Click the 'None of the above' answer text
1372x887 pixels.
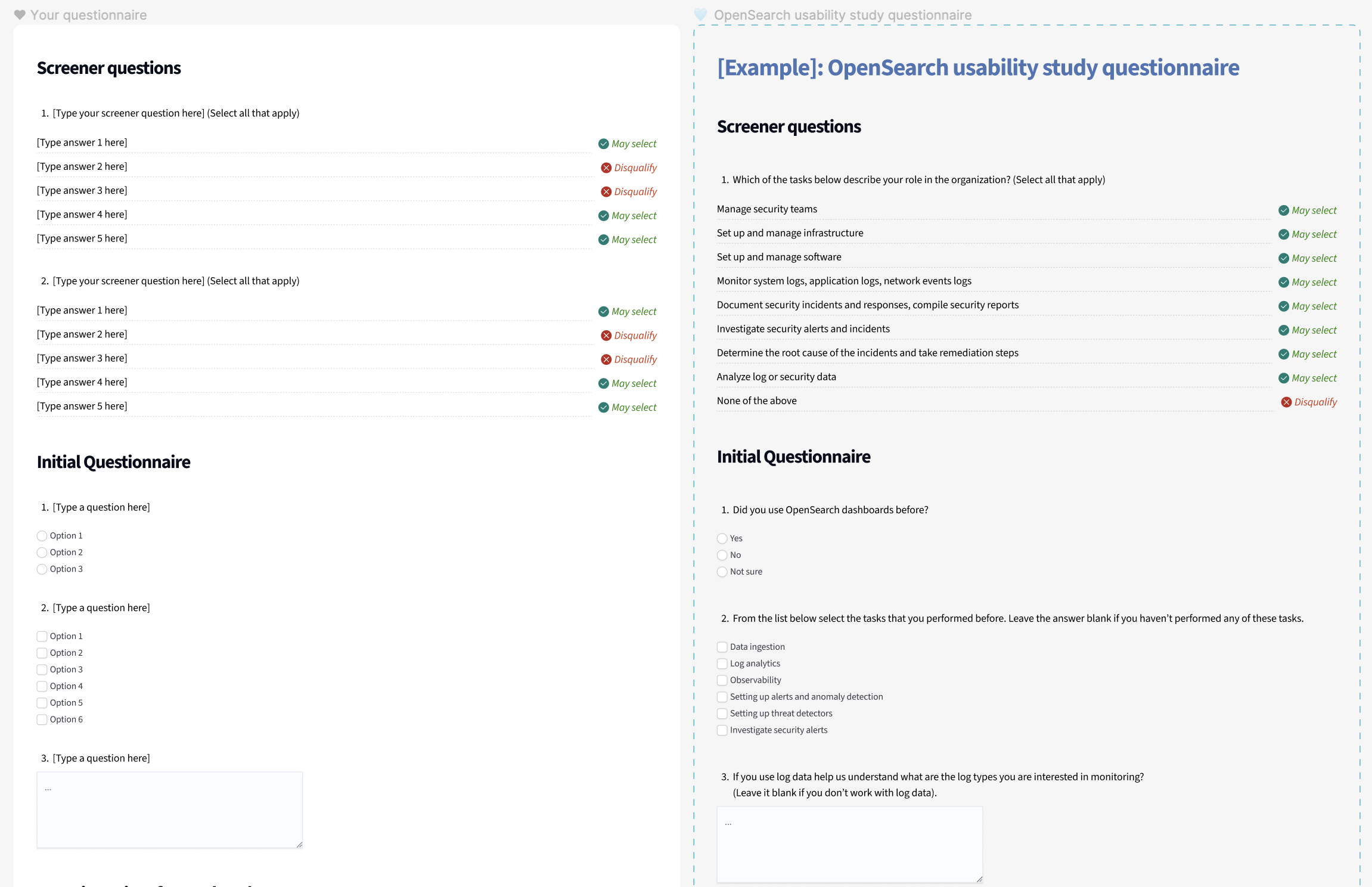pos(757,401)
